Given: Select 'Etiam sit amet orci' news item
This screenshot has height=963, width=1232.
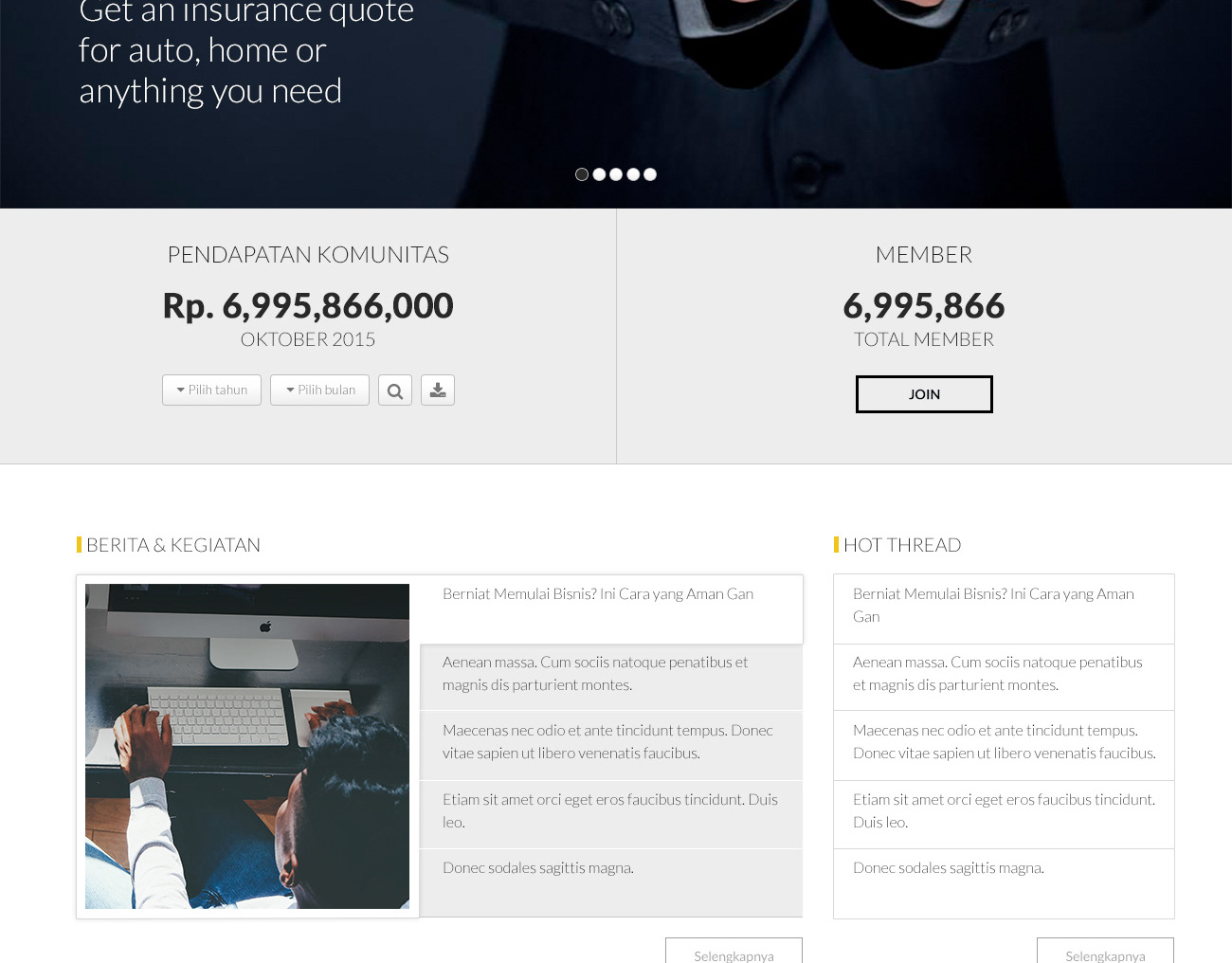Looking at the screenshot, I should (x=611, y=814).
